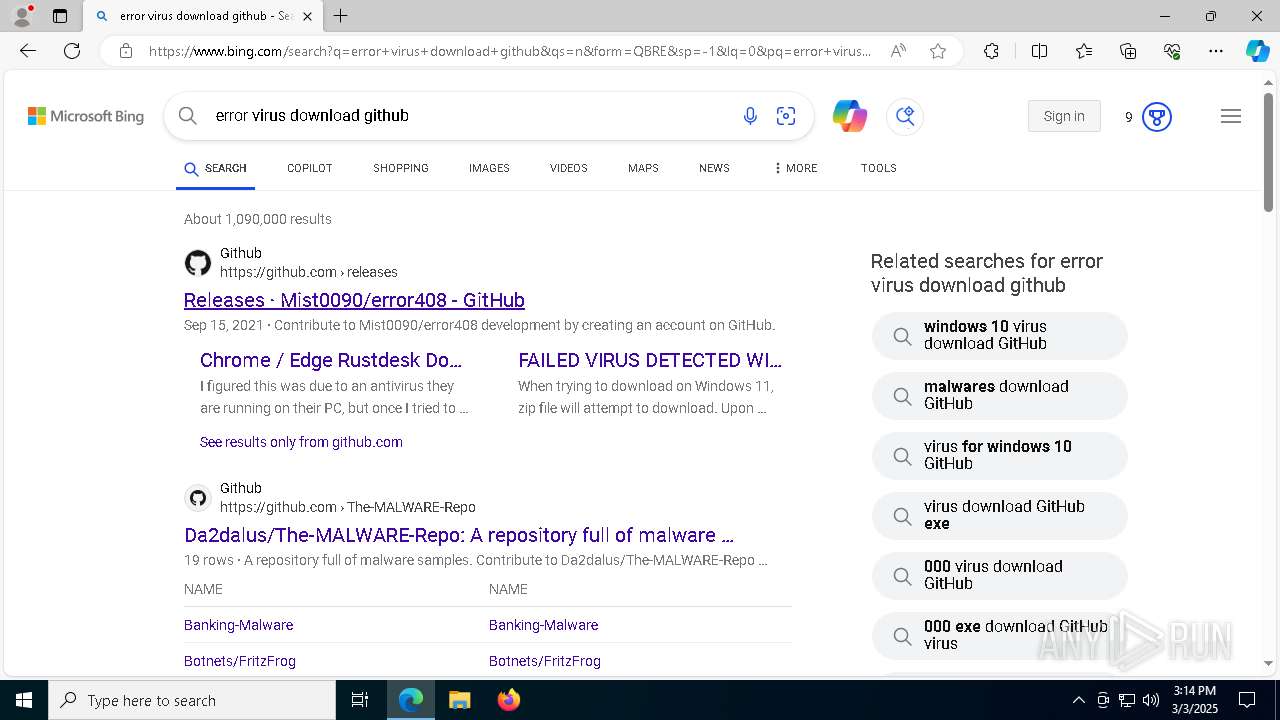Click the page vertical scrollbar
This screenshot has height=720, width=1280.
(x=1268, y=150)
